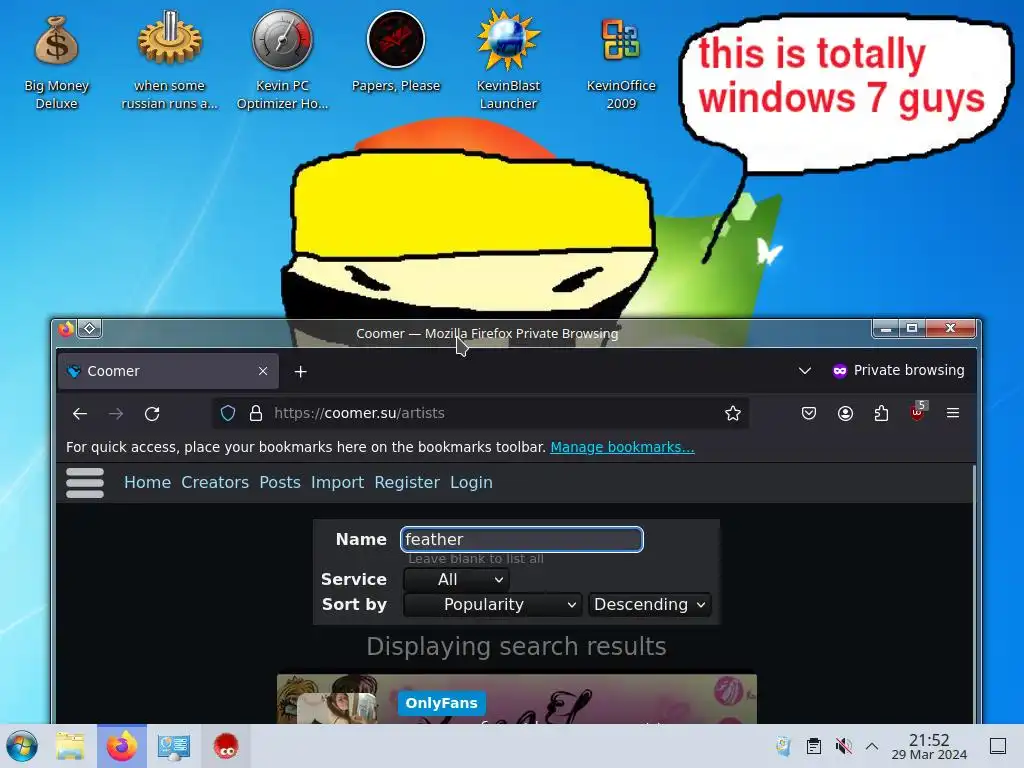The height and width of the screenshot is (768, 1024).
Task: Open the Service dropdown set to All
Action: (456, 579)
